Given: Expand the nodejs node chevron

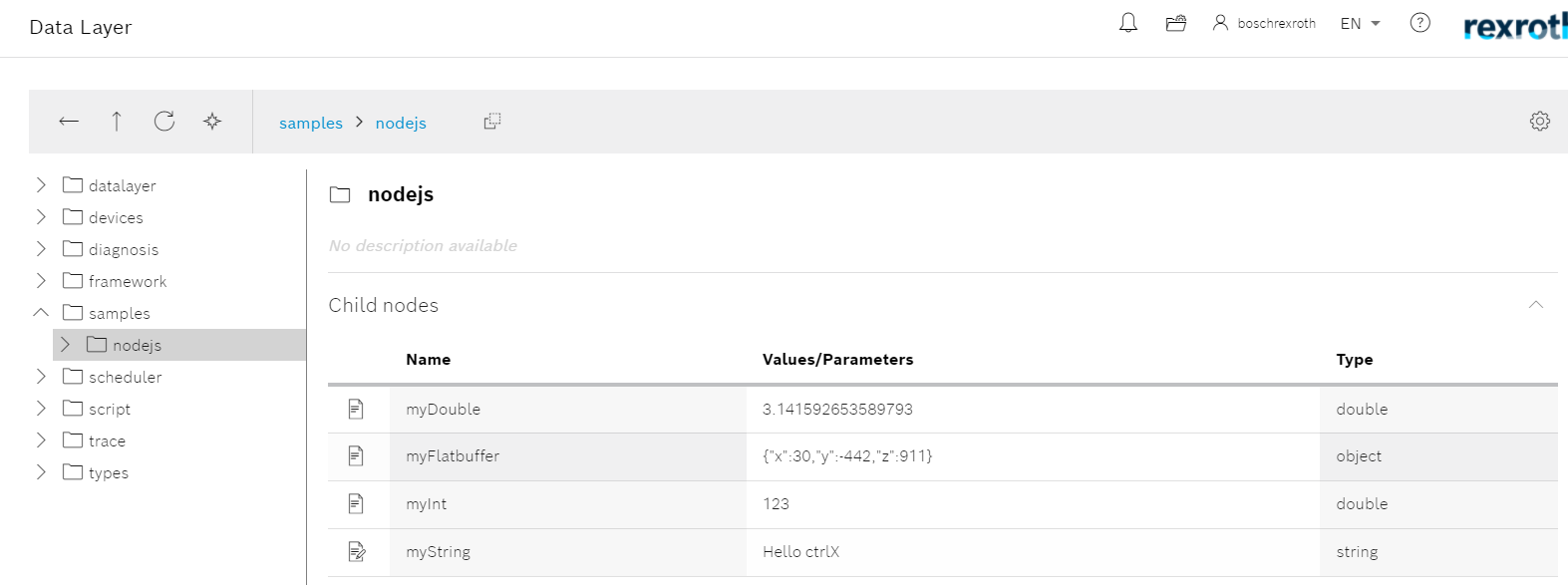Looking at the screenshot, I should (64, 344).
